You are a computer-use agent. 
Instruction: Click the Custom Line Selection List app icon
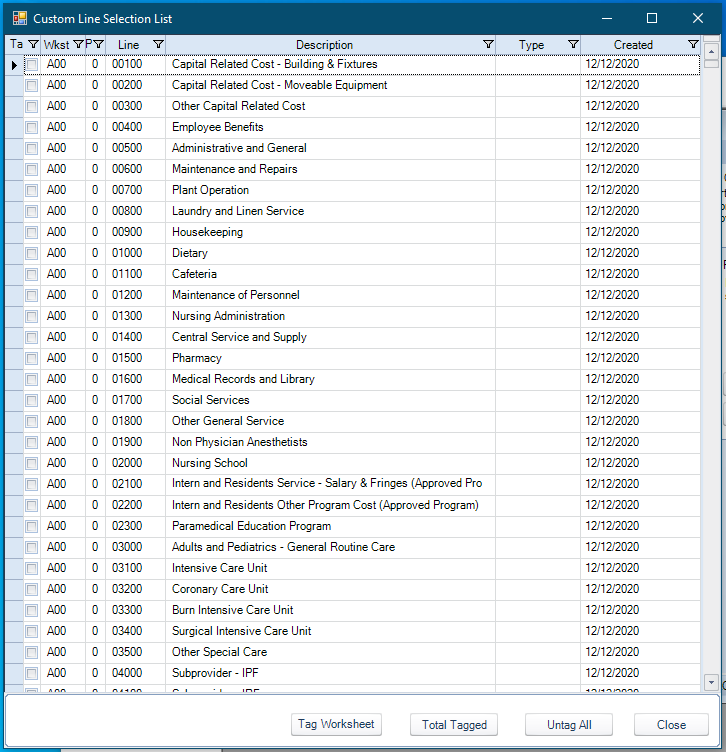tap(20, 18)
